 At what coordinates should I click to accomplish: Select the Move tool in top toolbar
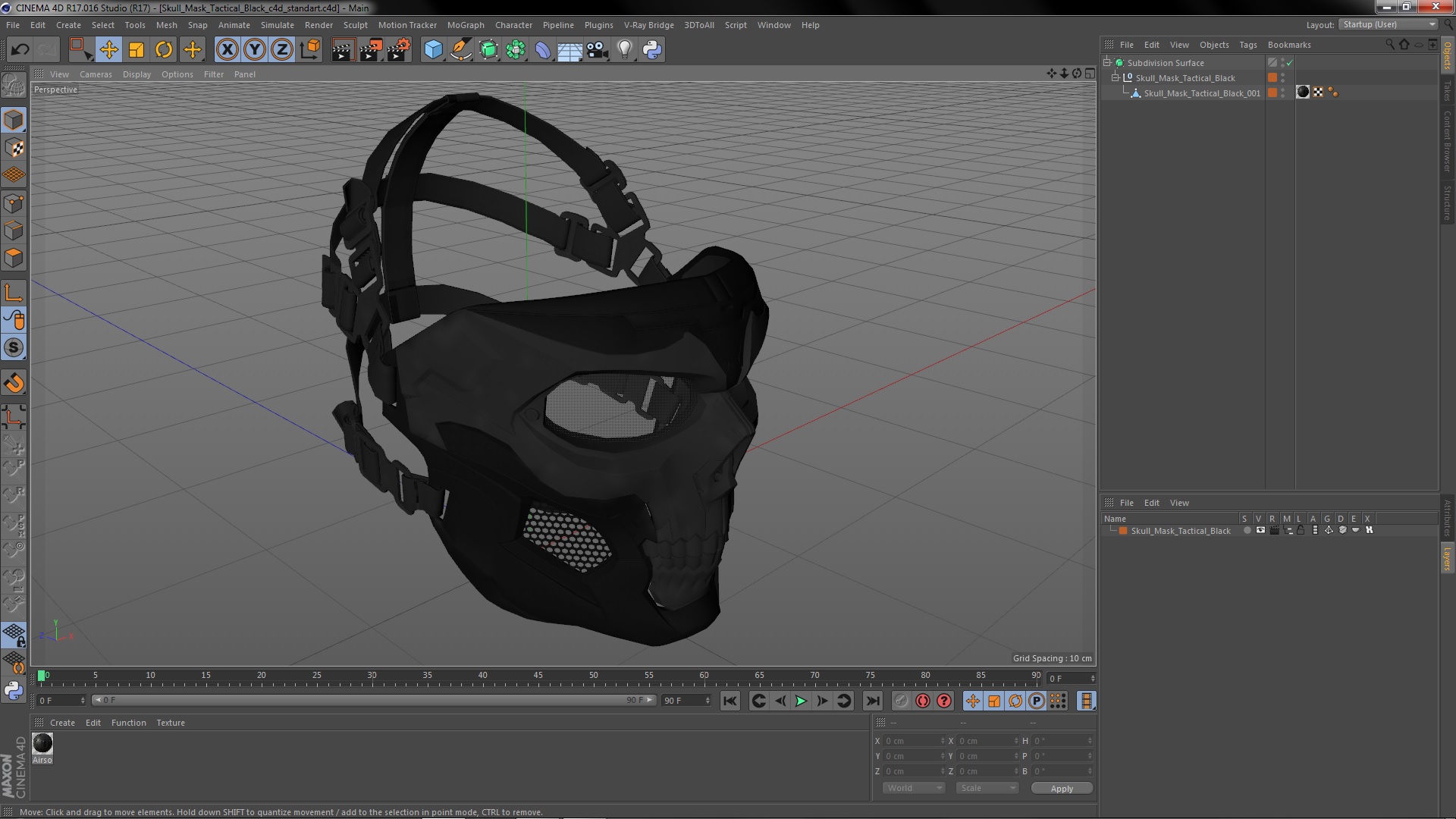(x=108, y=50)
